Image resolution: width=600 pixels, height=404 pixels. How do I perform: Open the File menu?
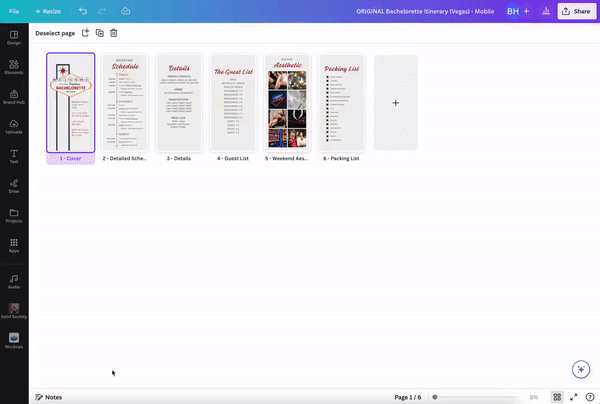point(14,11)
